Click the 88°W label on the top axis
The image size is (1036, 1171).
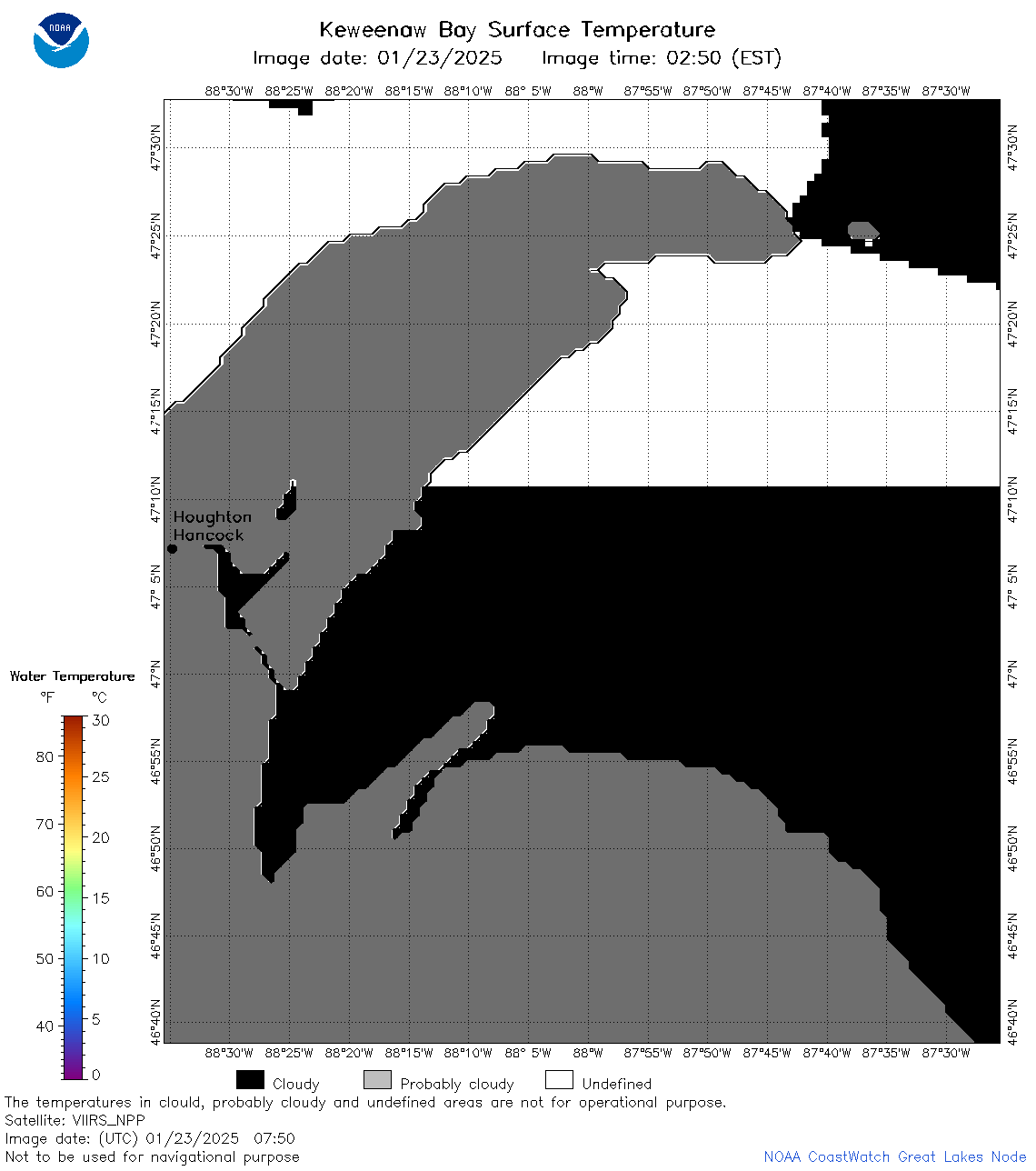(x=588, y=91)
